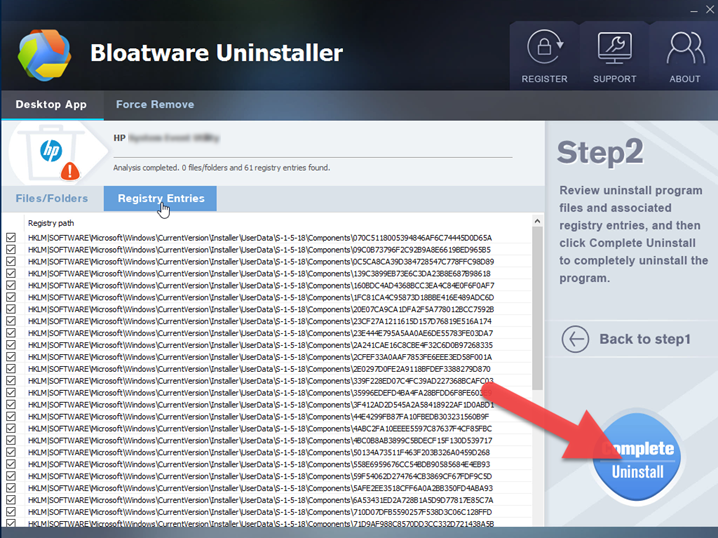The image size is (718, 538).
Task: Toggle checkbox for entry 0C5CA8CA39D384728547C778FFC98D89
Action: [11, 261]
